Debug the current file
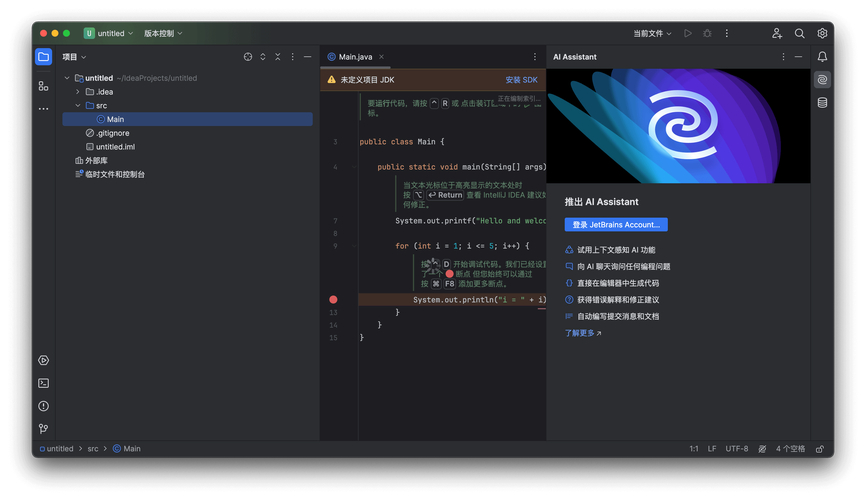 tap(707, 33)
